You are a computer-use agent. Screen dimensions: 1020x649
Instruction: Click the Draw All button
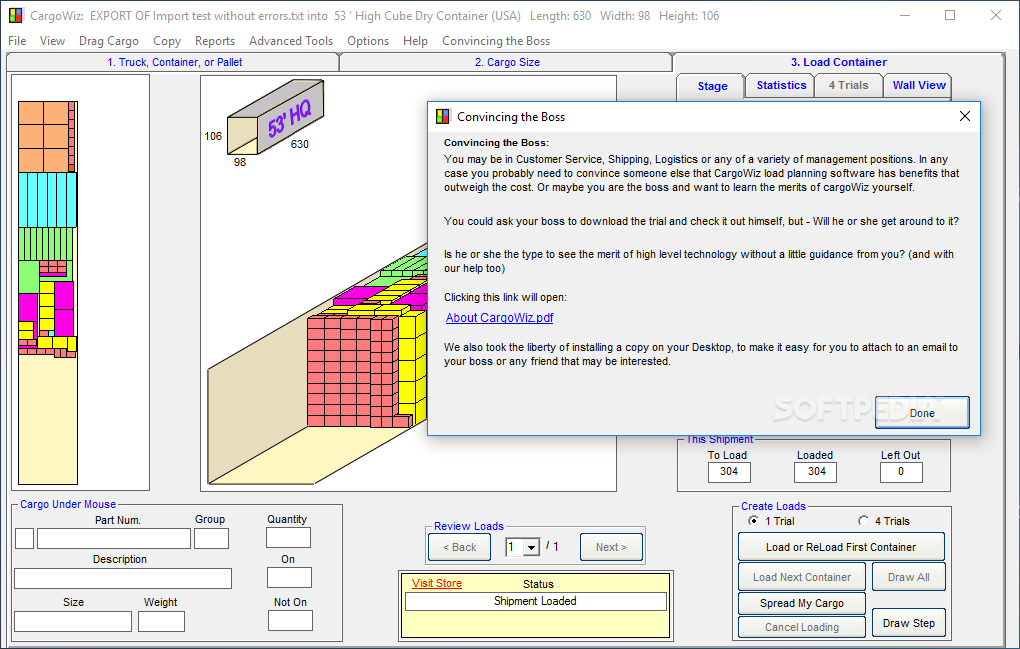(x=908, y=577)
